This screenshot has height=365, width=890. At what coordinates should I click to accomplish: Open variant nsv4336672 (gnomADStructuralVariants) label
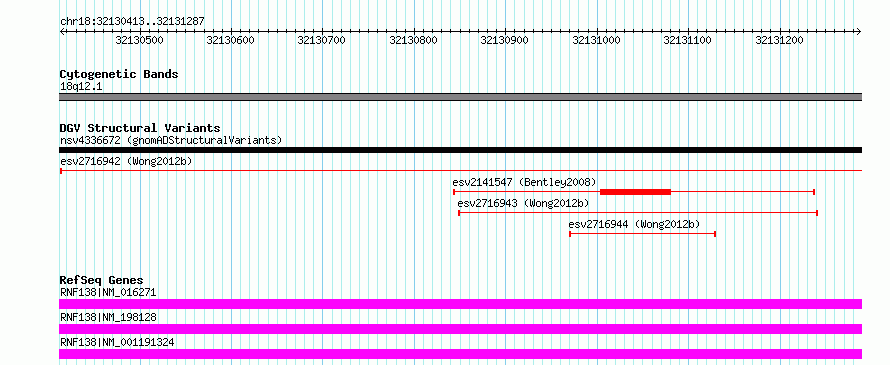(171, 140)
